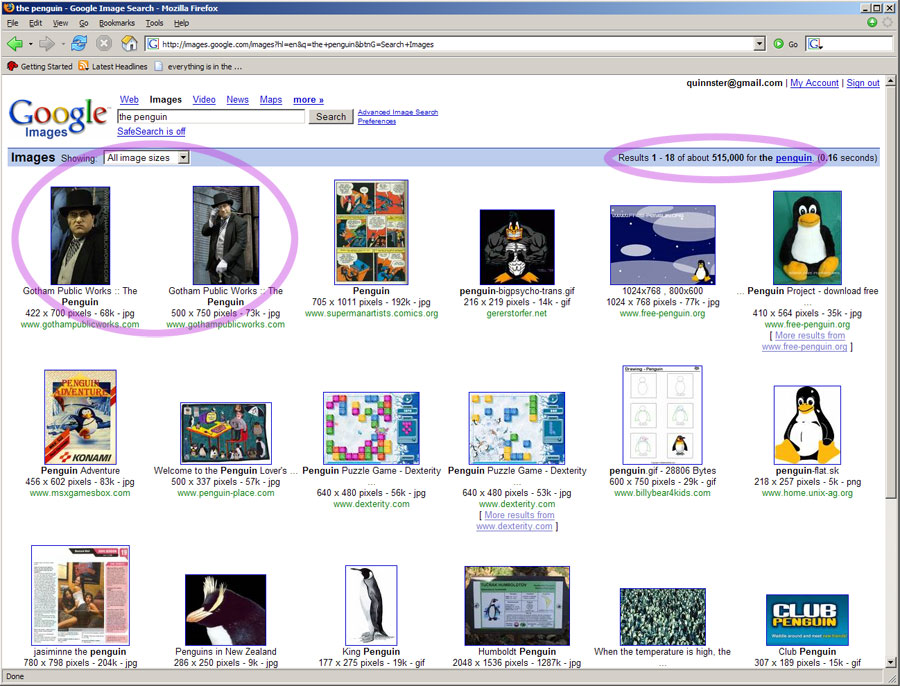Open the View menu

coord(60,23)
